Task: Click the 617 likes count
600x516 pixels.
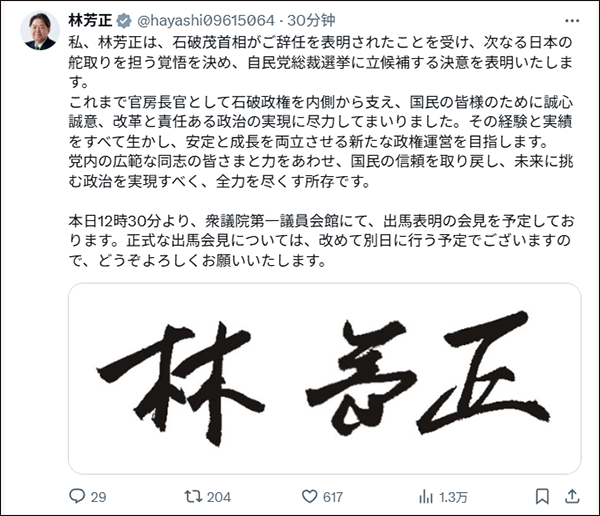Action: [x=333, y=496]
